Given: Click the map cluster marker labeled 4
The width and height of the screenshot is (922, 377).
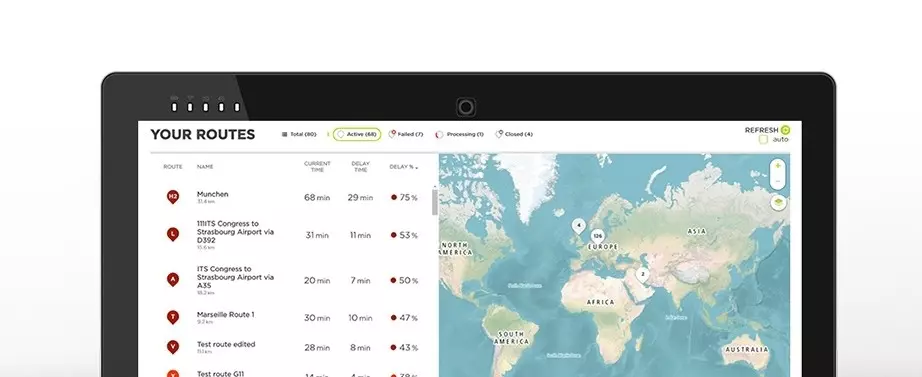Looking at the screenshot, I should point(579,226).
